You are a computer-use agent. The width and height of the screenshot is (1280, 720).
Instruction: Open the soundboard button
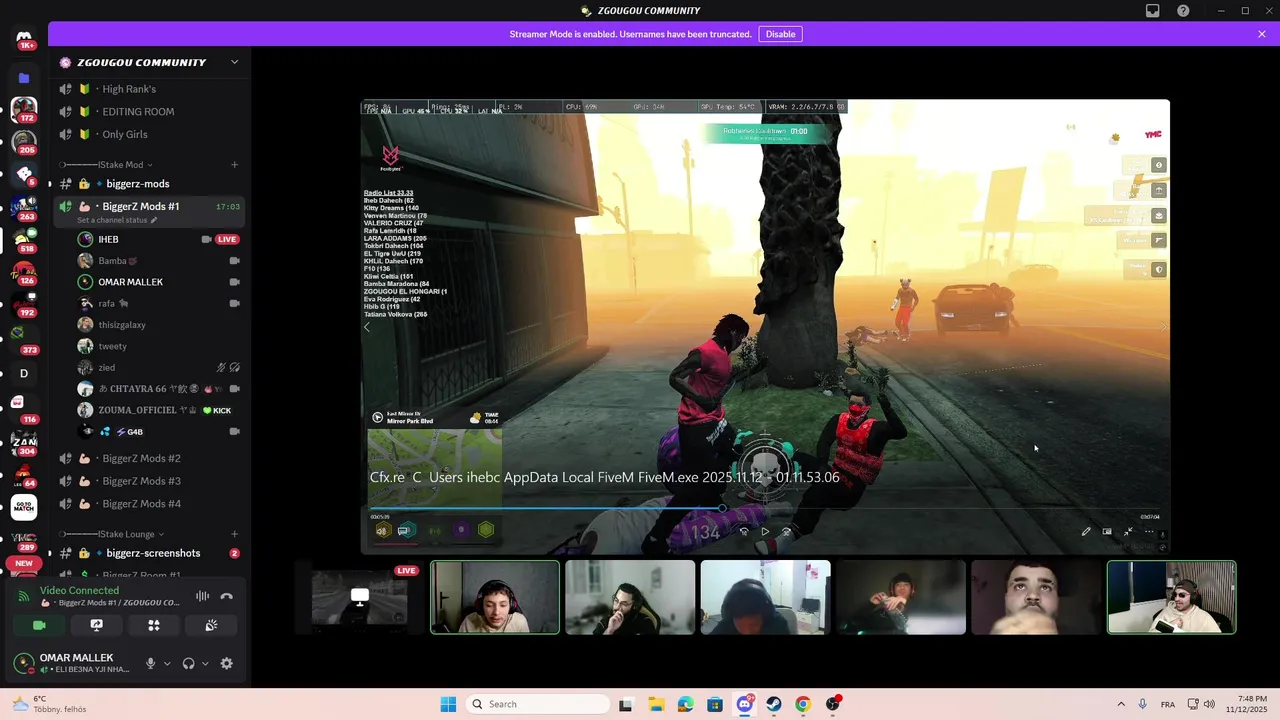211,625
